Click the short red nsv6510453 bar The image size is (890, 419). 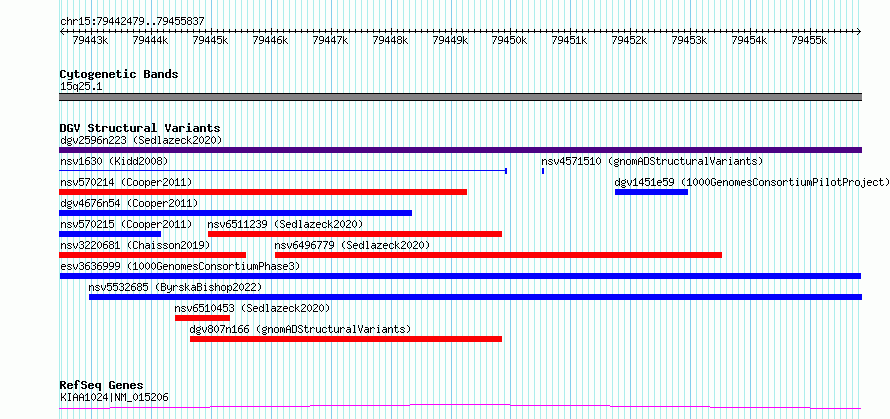coord(203,318)
